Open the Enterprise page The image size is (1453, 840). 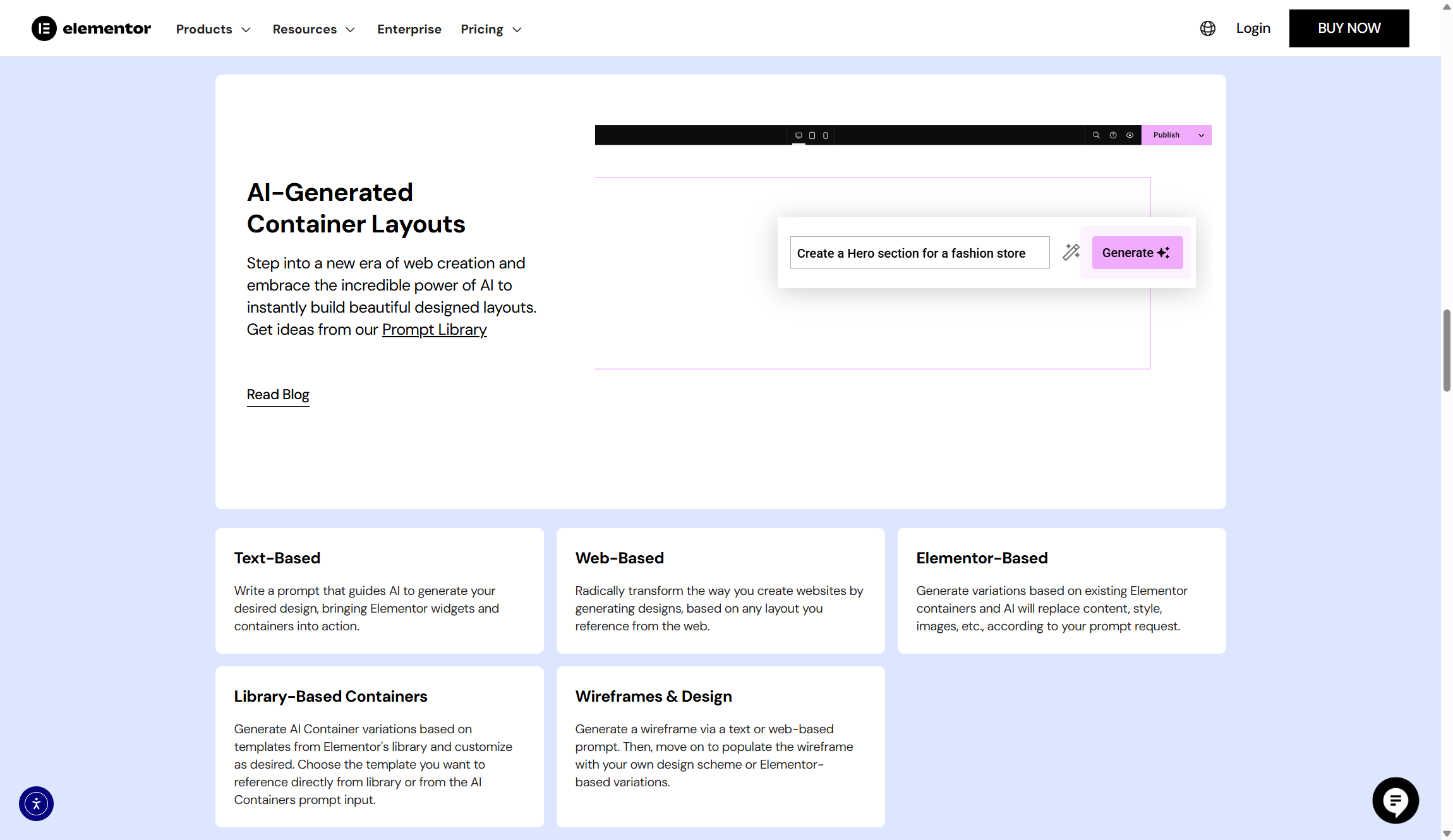click(409, 29)
